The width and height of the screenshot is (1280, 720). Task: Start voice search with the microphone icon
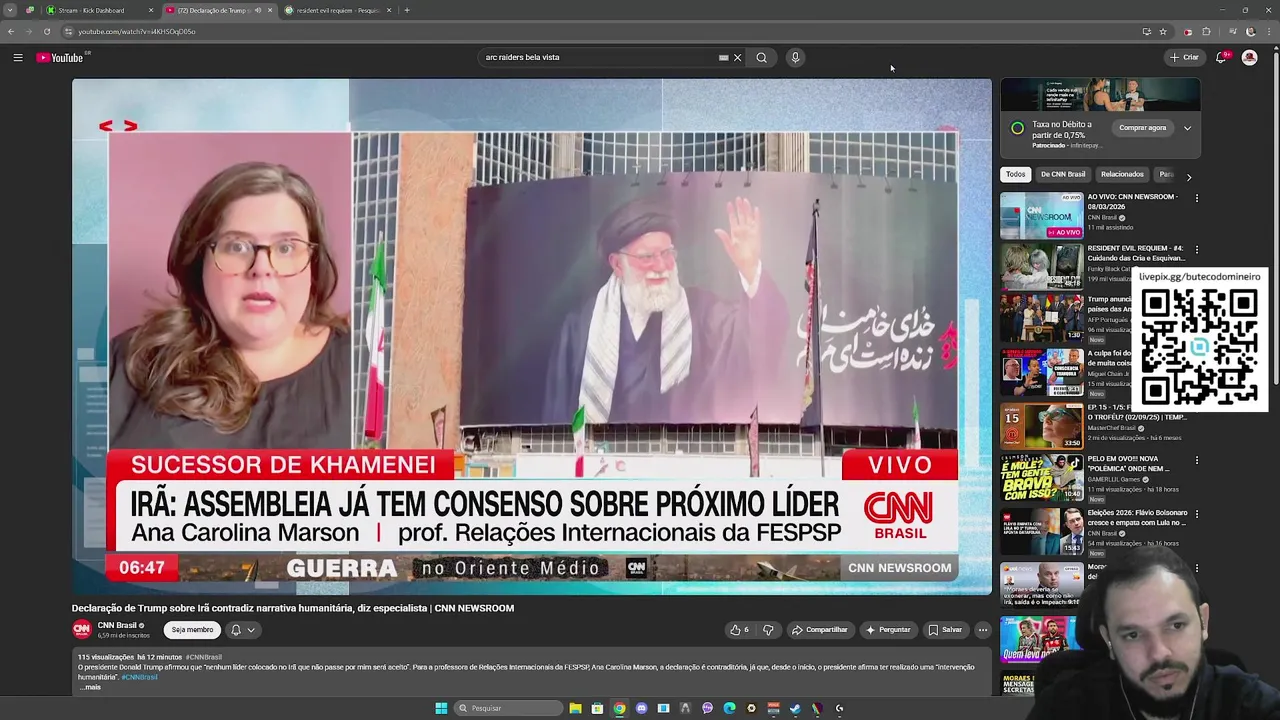[795, 58]
